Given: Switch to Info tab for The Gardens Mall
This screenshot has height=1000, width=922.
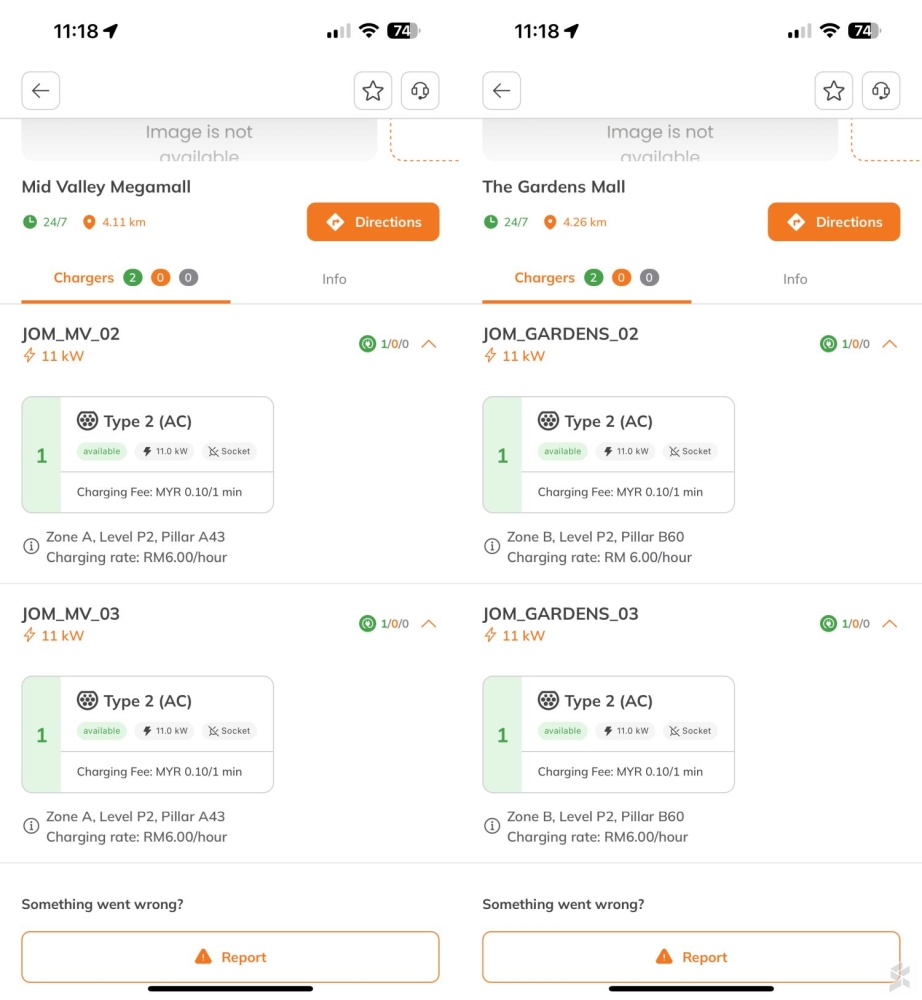Looking at the screenshot, I should 795,279.
